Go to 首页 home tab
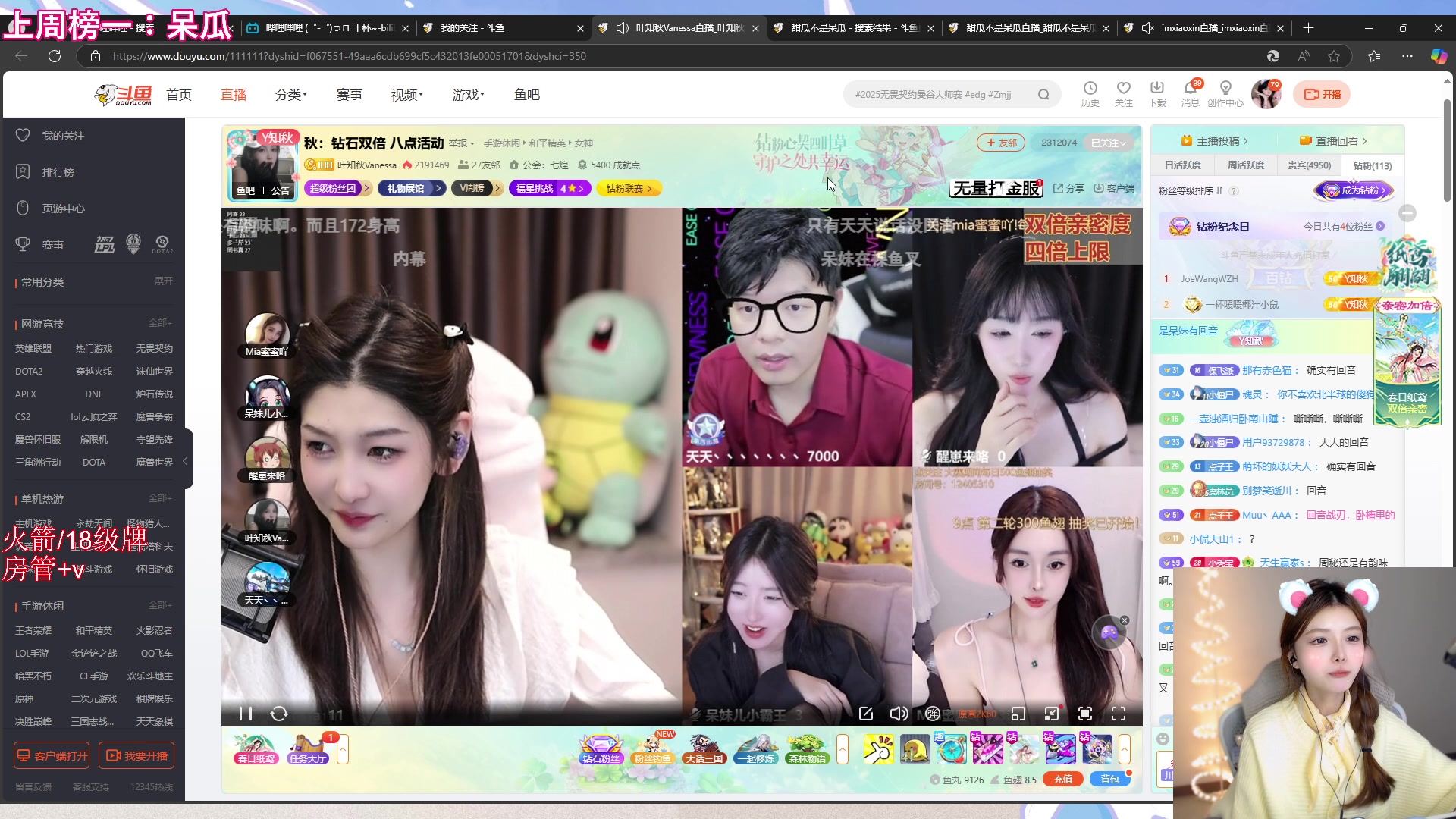The image size is (1456, 819). (179, 95)
